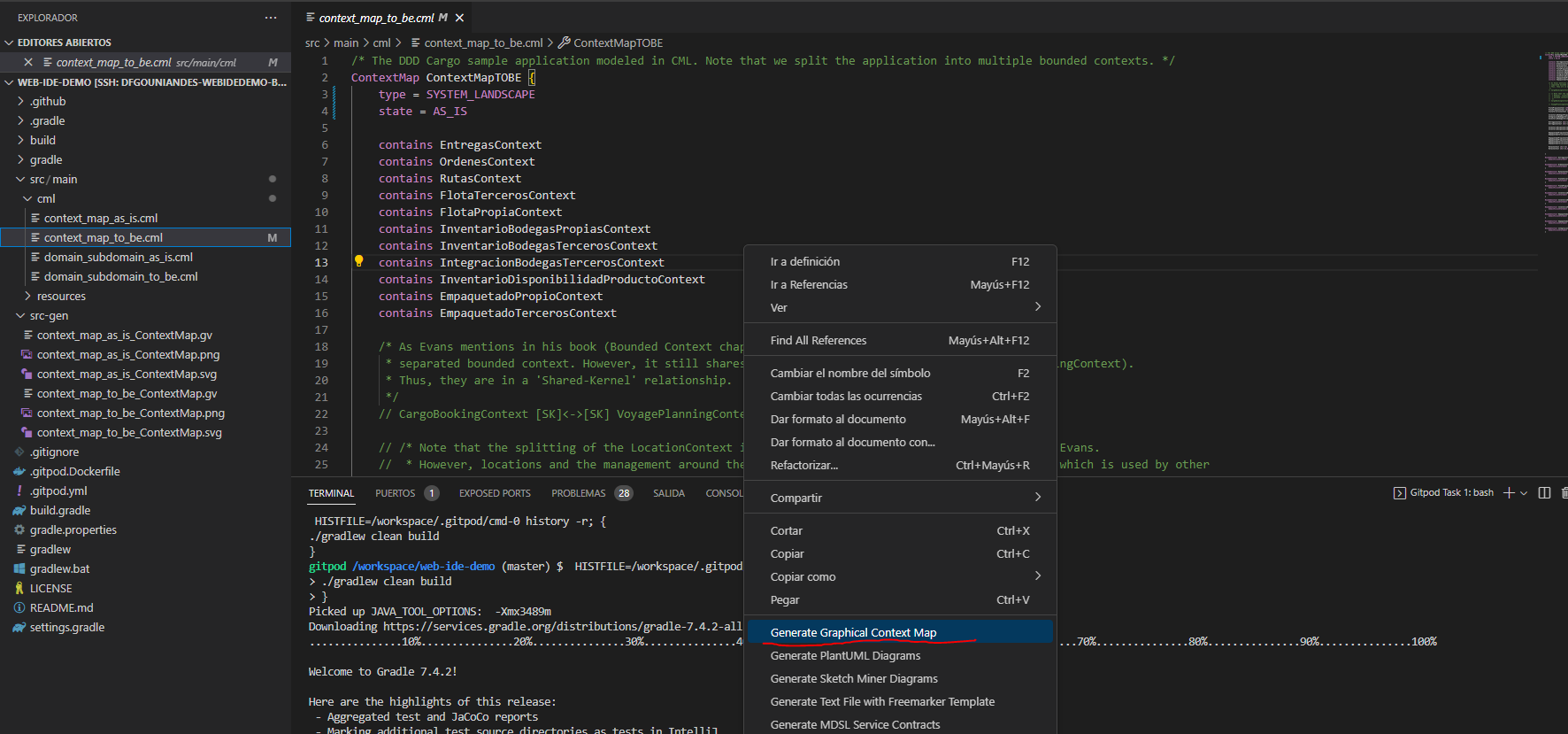
Task: Choose Generate Sketch Miner Diagrams
Action: [901, 678]
